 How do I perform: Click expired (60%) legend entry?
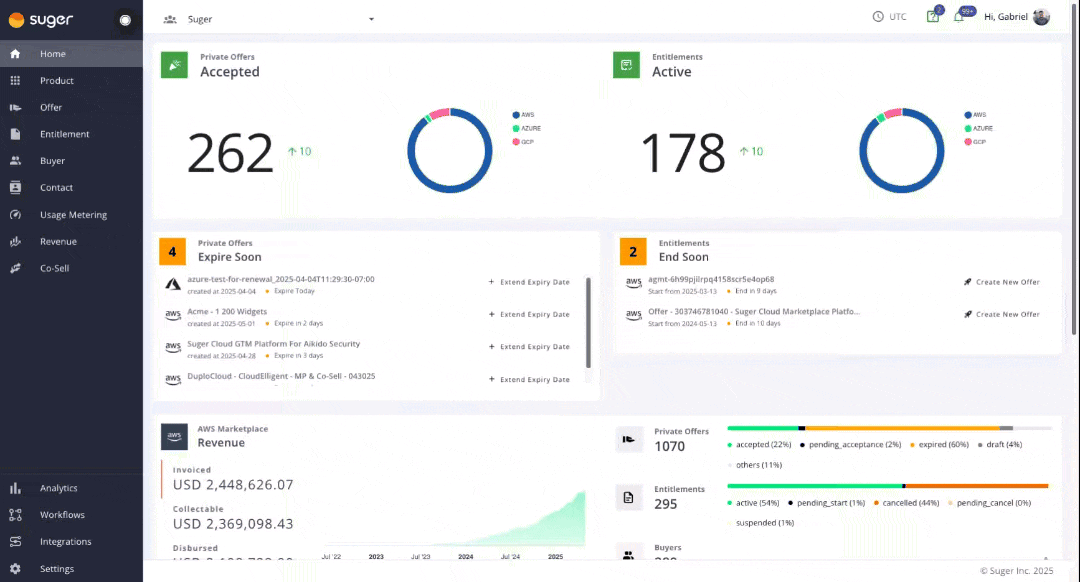pos(939,444)
